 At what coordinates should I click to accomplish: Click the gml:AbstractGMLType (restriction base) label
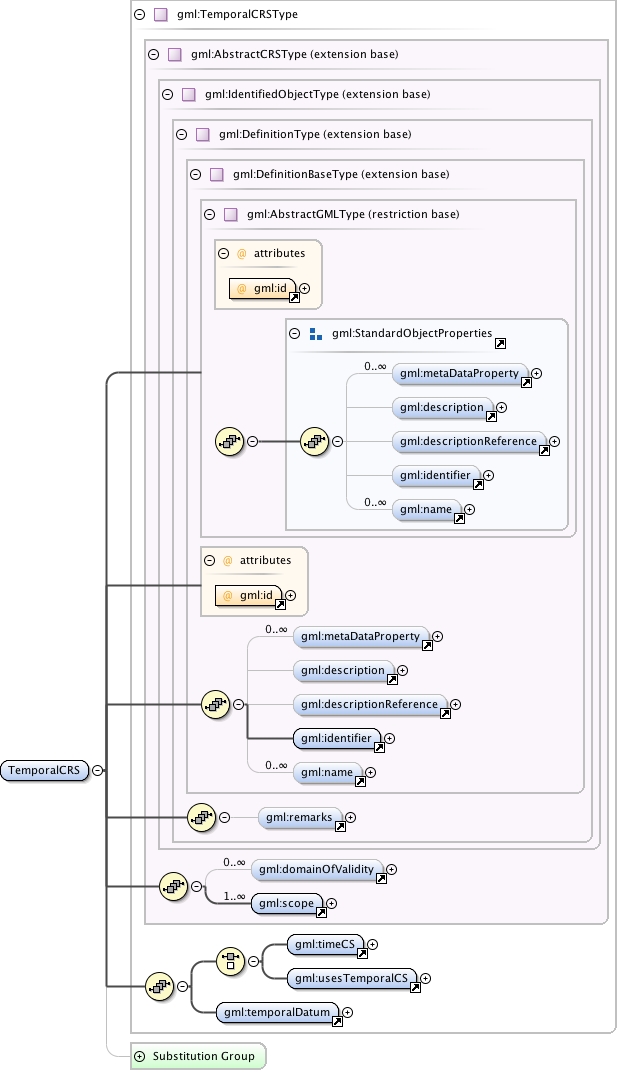coord(353,214)
